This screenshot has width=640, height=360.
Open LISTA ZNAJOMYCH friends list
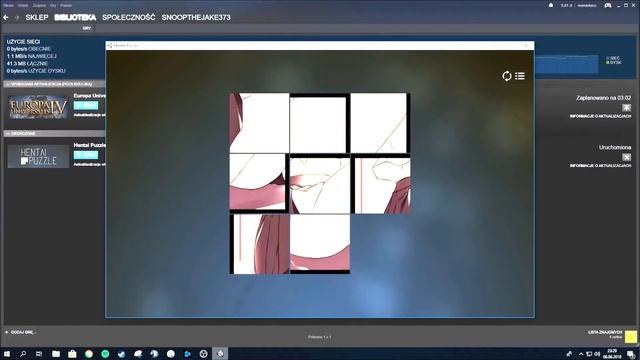pos(605,333)
